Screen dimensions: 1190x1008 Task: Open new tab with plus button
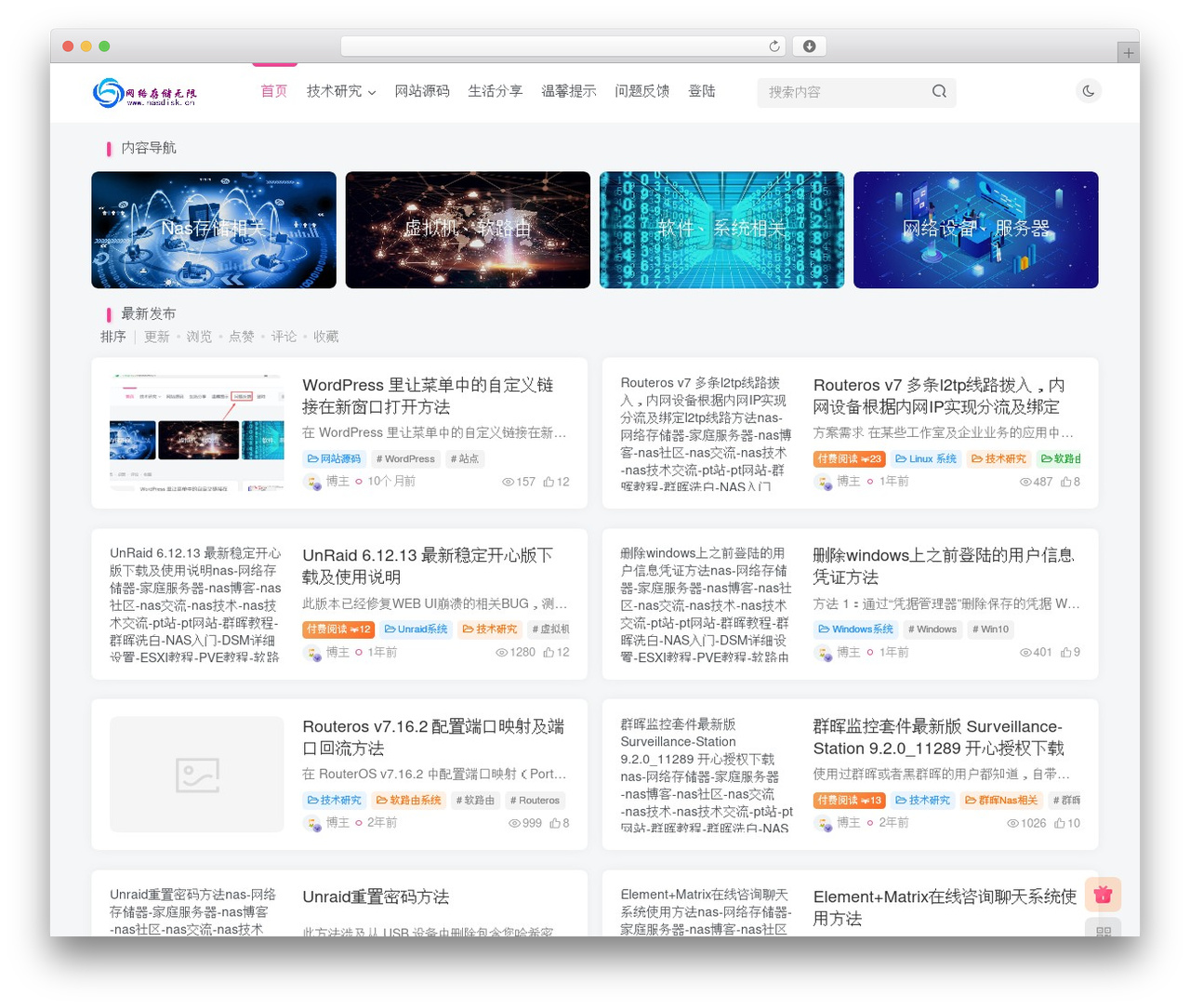pos(1128,53)
